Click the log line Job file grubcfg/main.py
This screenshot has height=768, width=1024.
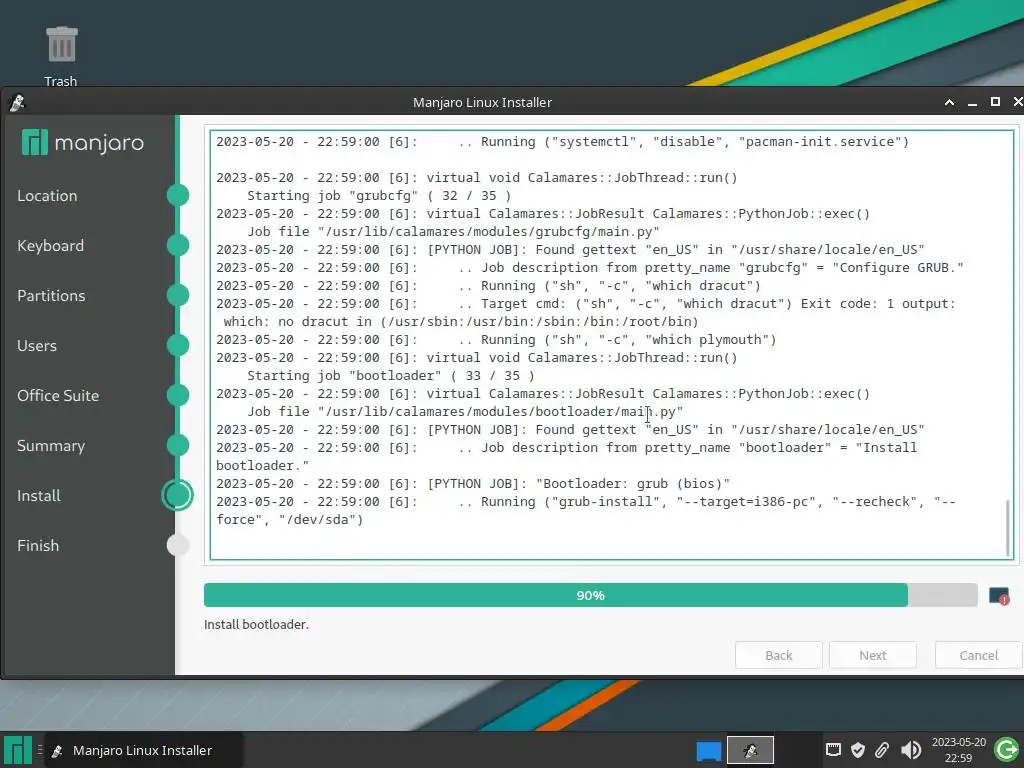coord(453,232)
